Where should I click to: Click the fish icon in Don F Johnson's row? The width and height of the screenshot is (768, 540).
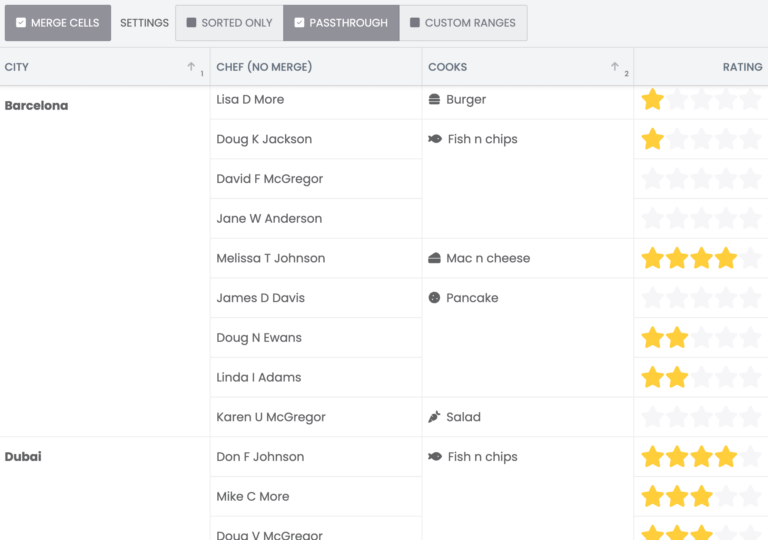point(435,457)
